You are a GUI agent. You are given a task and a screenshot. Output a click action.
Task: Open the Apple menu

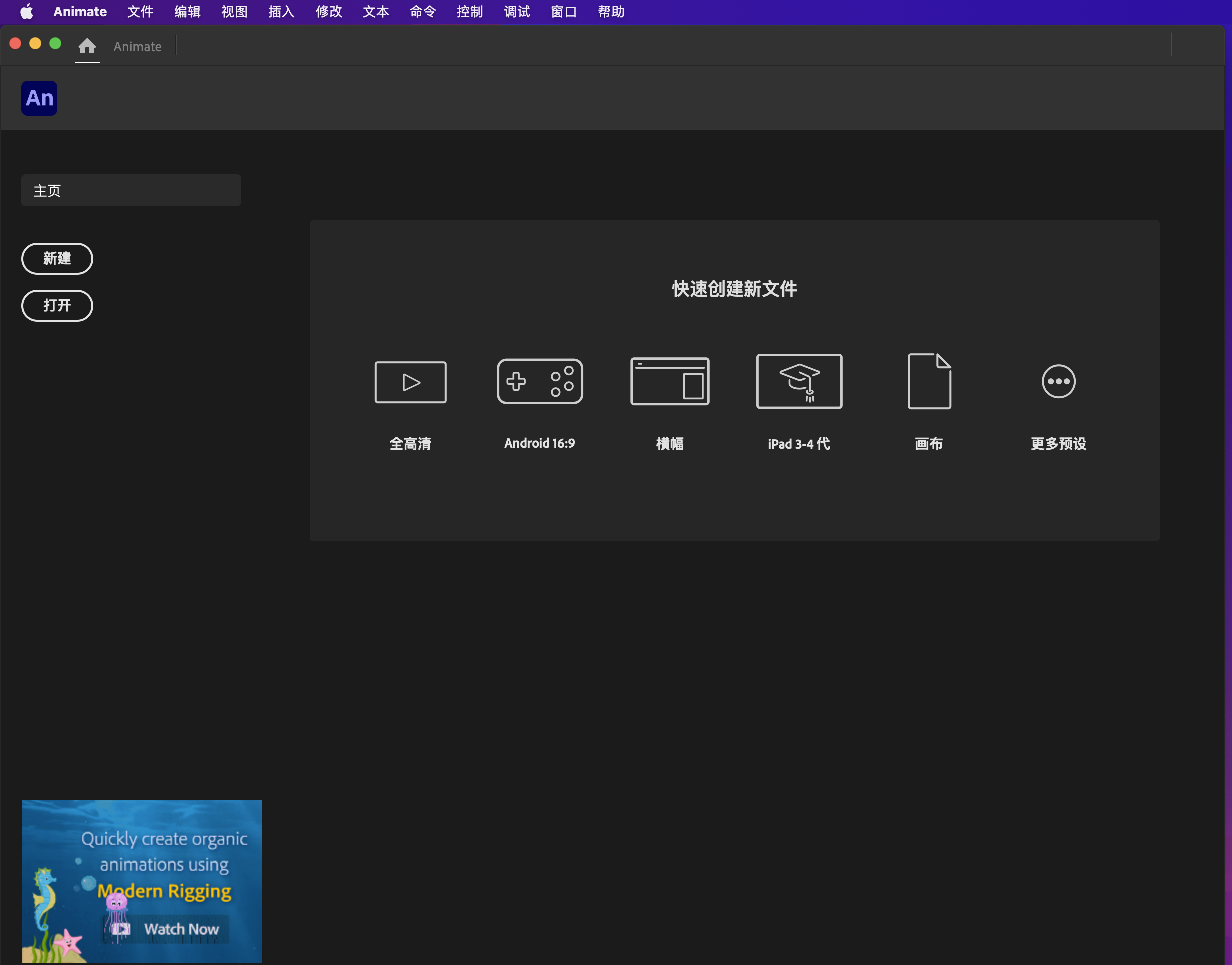point(26,12)
